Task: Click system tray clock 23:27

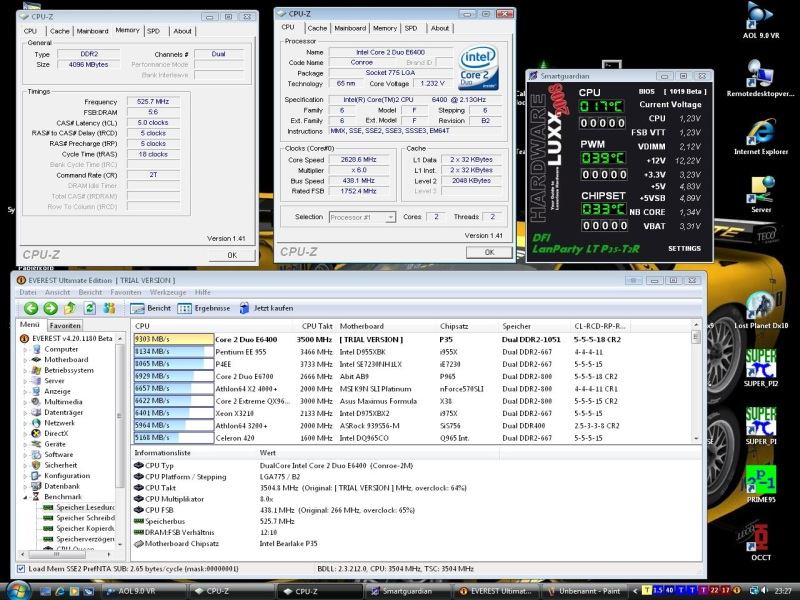Action: click(783, 591)
